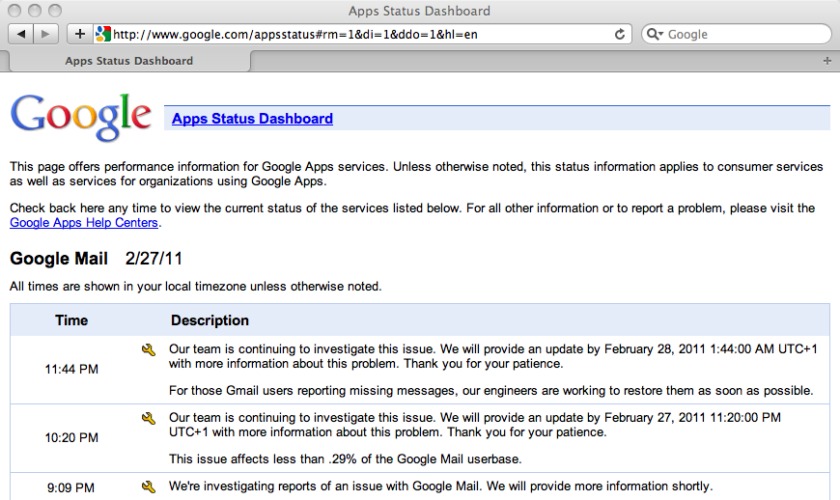Click the Description column header
The height and width of the screenshot is (500, 840).
tap(209, 321)
